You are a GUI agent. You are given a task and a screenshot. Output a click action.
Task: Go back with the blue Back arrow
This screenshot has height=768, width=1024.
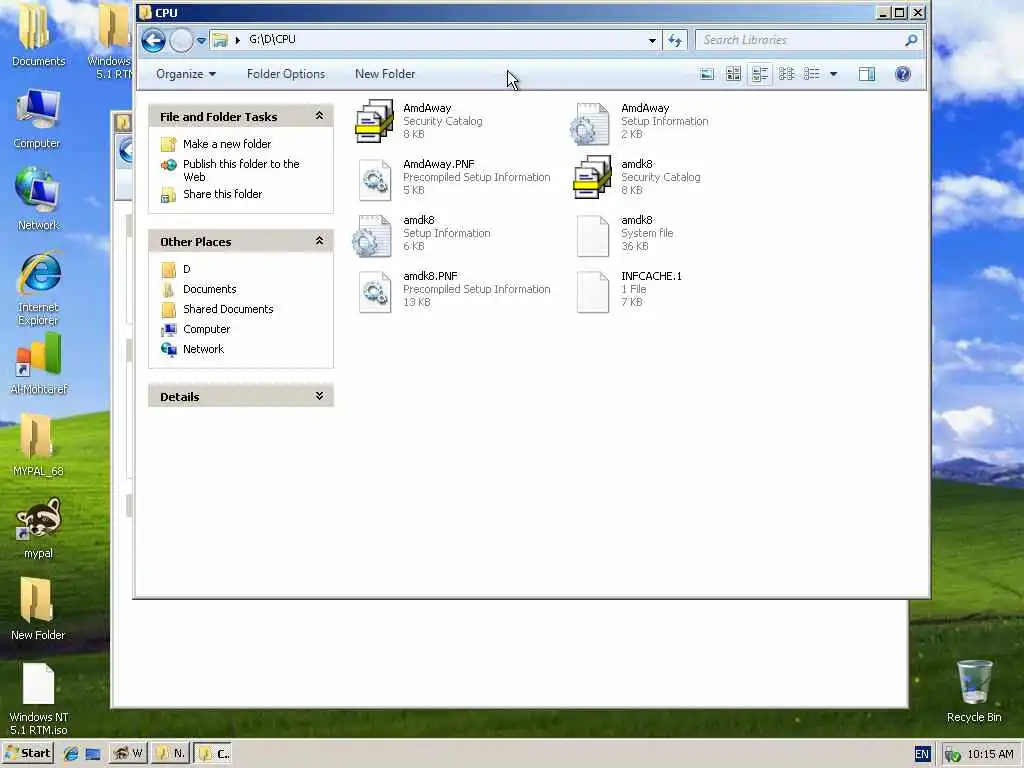(x=153, y=40)
